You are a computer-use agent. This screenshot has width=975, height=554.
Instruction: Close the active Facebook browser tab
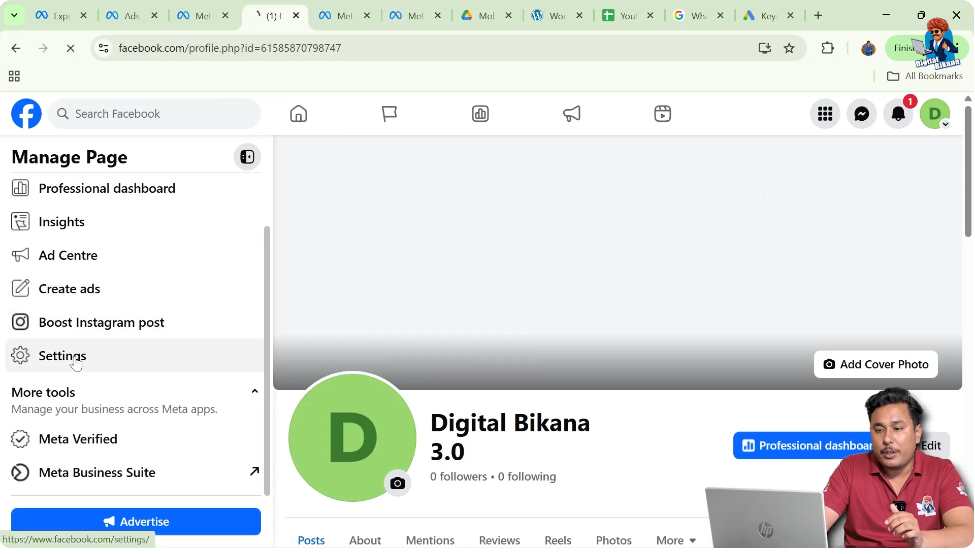click(296, 16)
